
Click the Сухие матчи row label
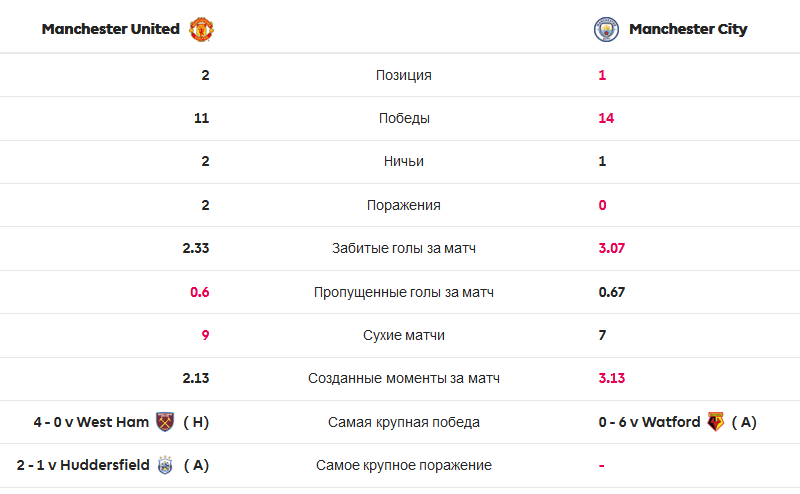point(404,335)
